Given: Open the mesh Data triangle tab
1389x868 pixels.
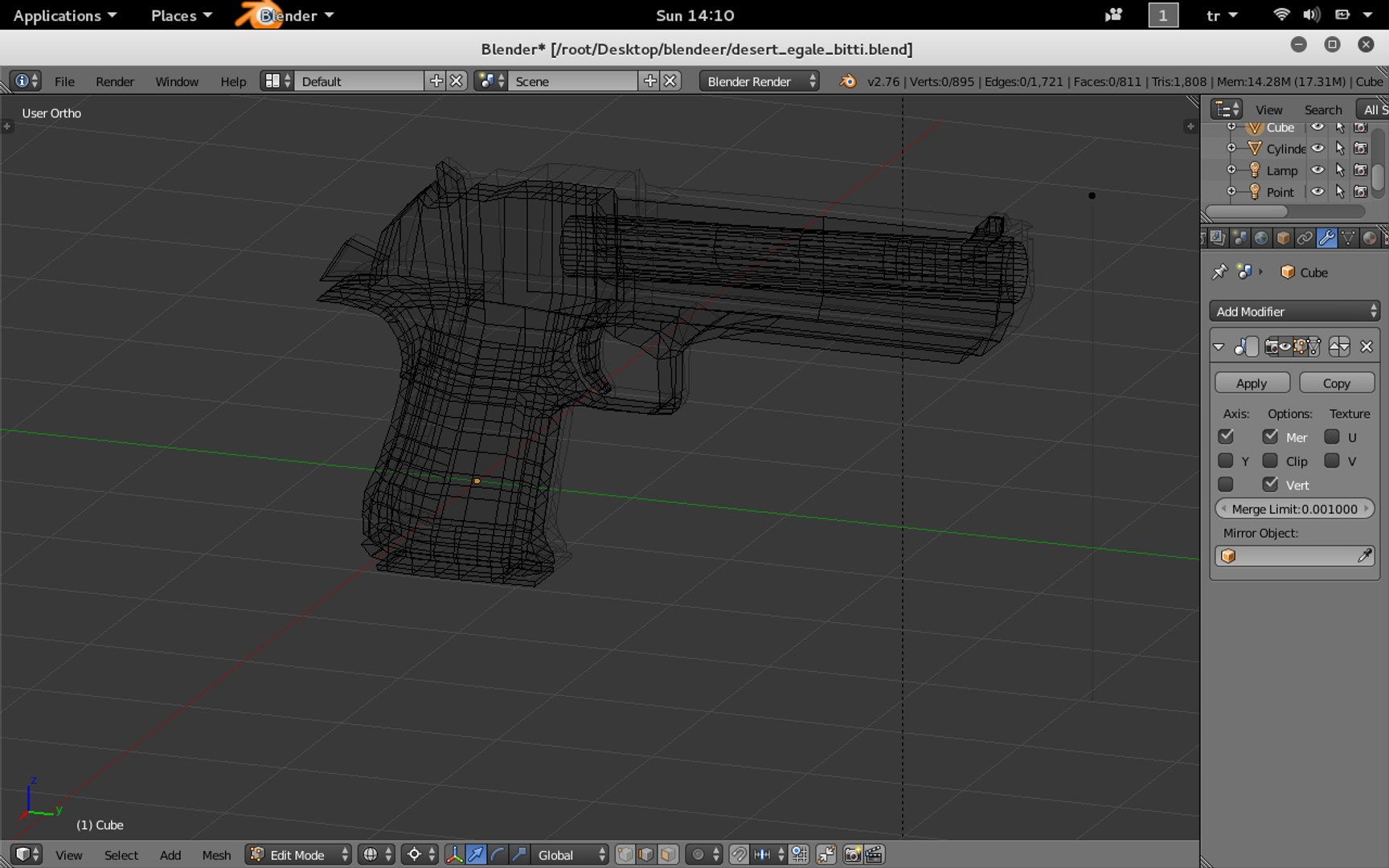Looking at the screenshot, I should tap(1348, 238).
